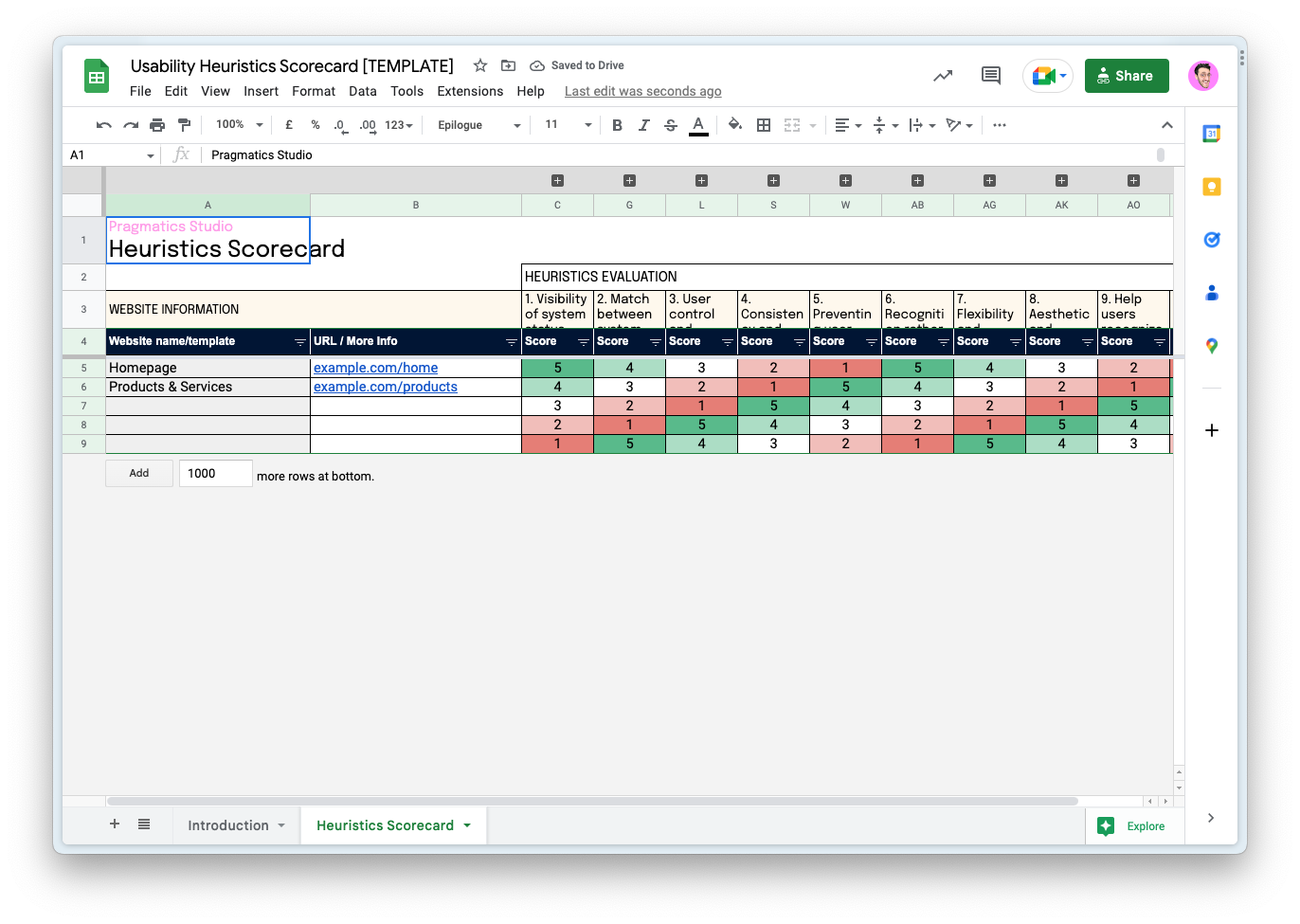Image resolution: width=1300 pixels, height=924 pixels.
Task: Open the activity trend icon
Action: pyautogui.click(x=943, y=76)
